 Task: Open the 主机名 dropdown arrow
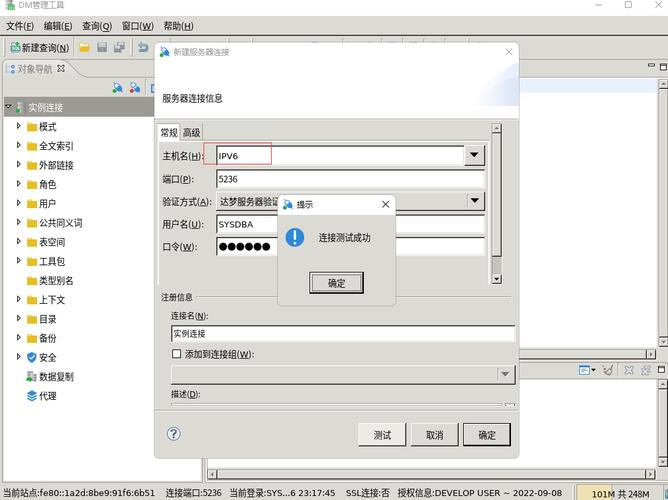tap(474, 155)
